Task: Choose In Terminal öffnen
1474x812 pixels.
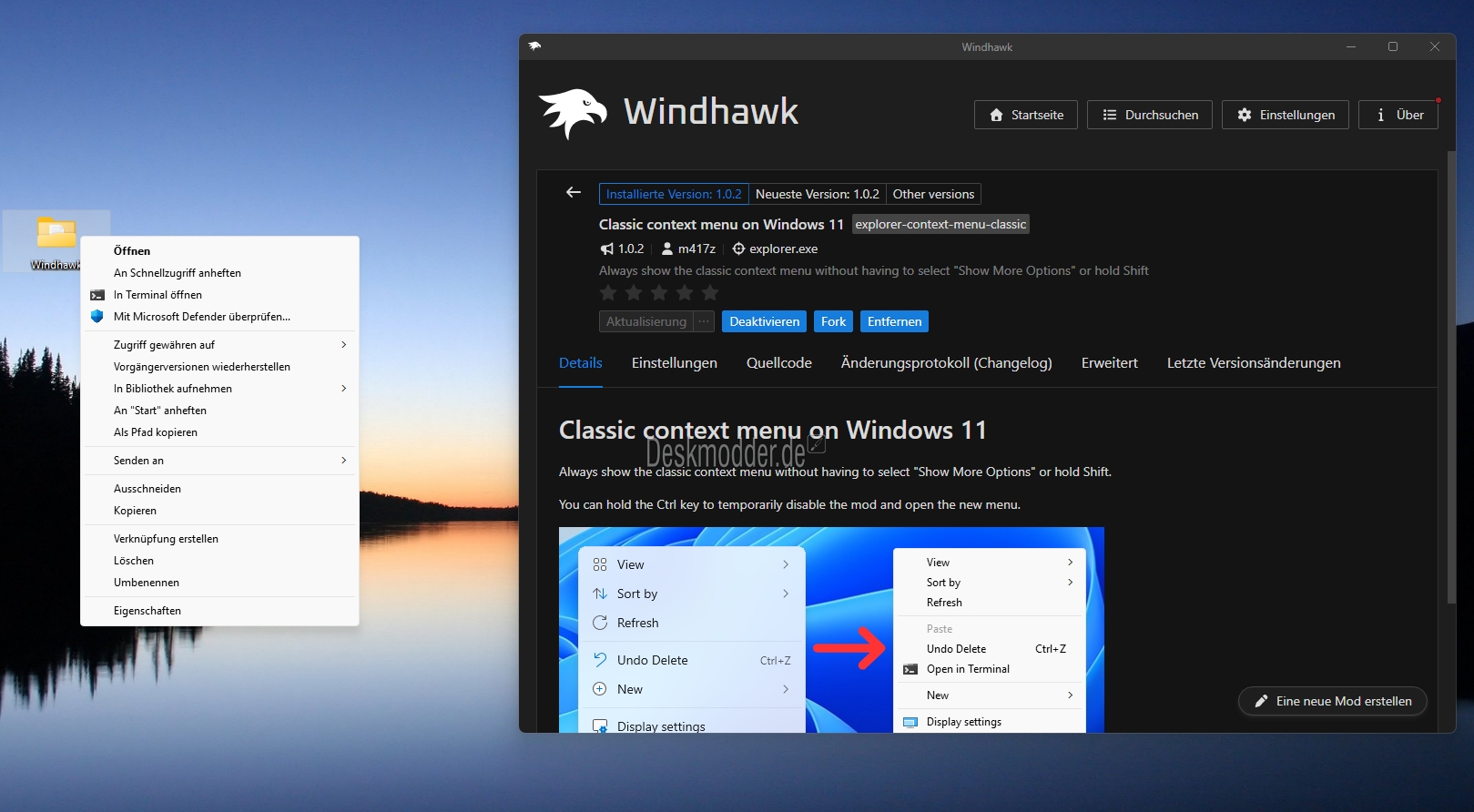Action: tap(220, 295)
